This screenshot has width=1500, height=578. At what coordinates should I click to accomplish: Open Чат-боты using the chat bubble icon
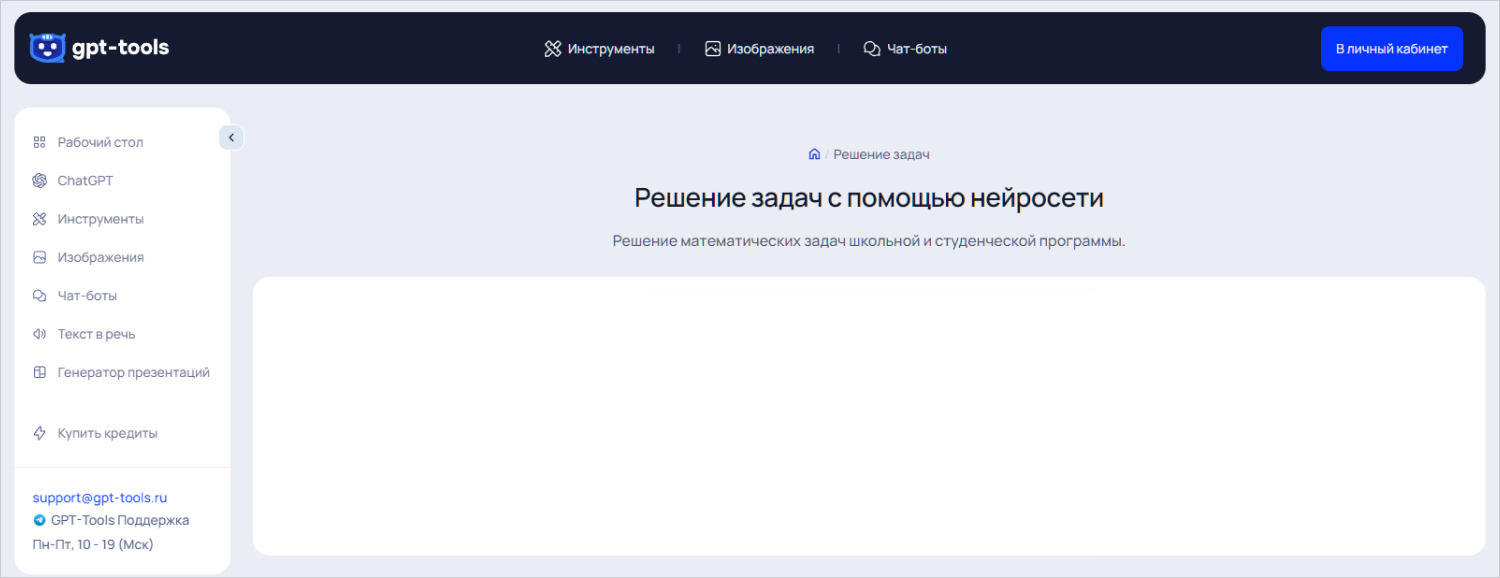[40, 295]
